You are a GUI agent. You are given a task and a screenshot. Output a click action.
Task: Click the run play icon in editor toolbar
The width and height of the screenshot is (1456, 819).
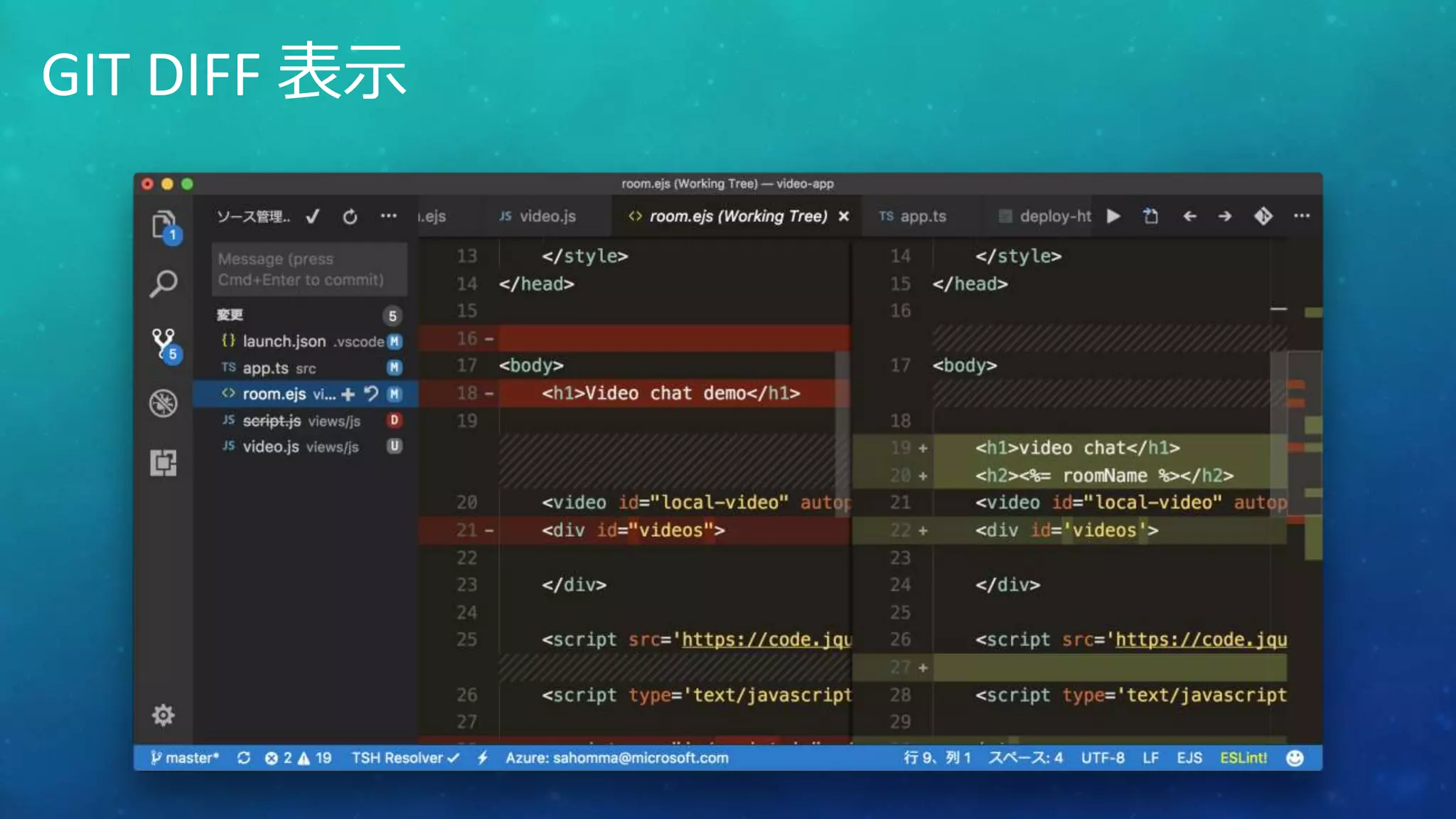tap(1113, 215)
